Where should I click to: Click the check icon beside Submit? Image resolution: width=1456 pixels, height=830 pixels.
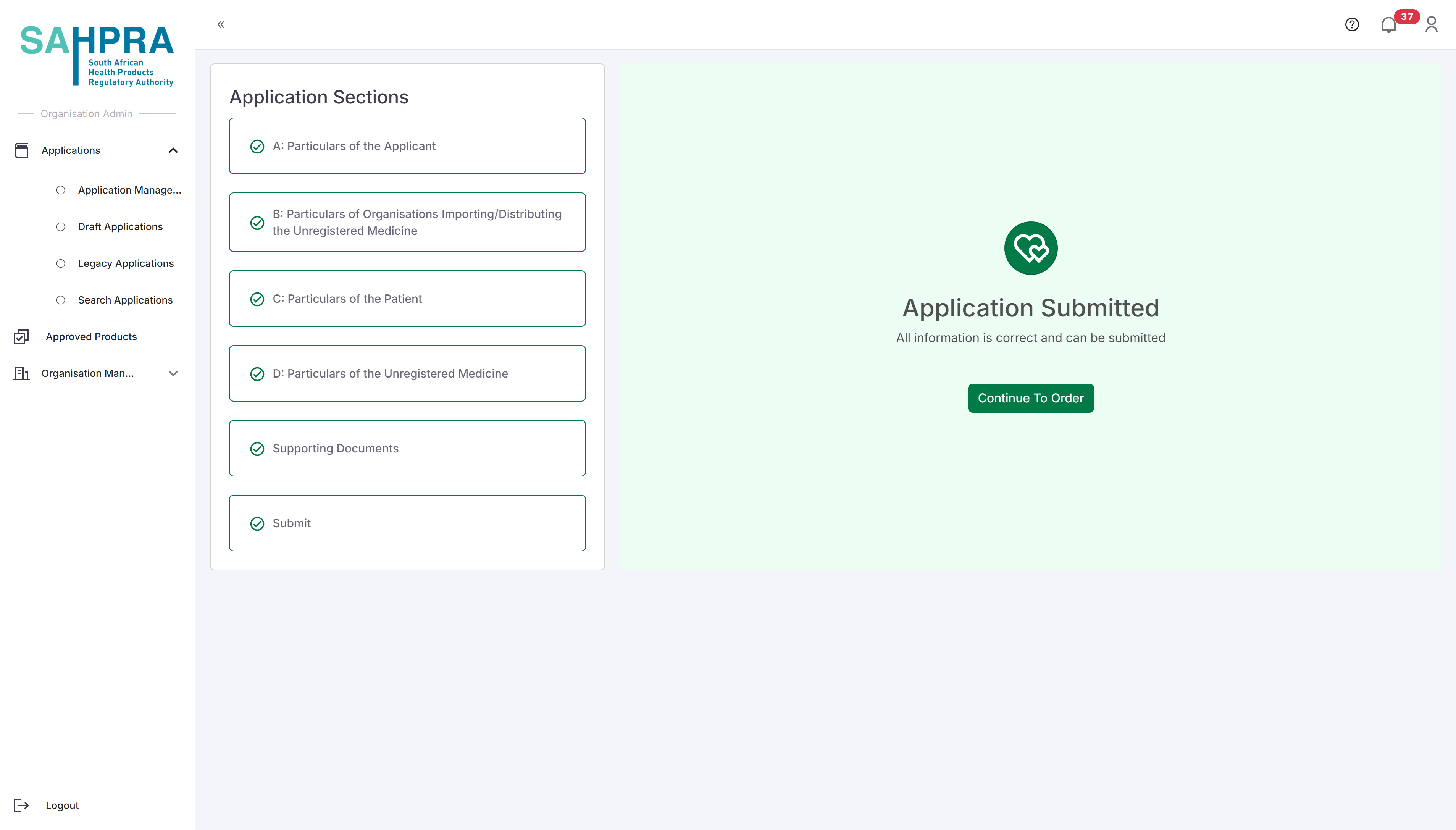(257, 524)
